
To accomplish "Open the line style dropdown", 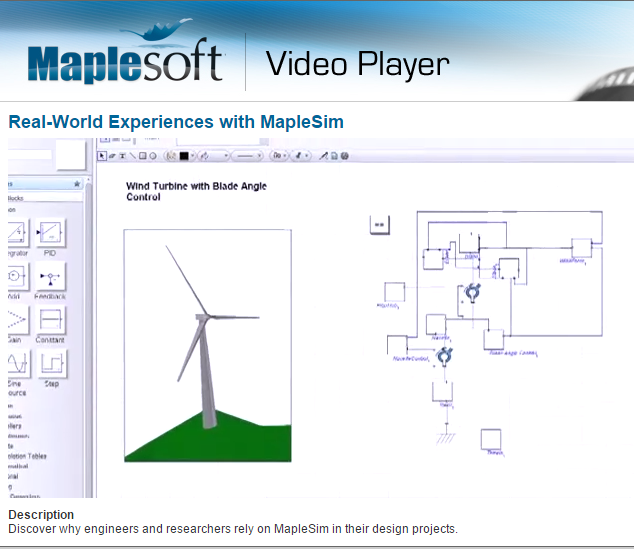I will point(246,156).
